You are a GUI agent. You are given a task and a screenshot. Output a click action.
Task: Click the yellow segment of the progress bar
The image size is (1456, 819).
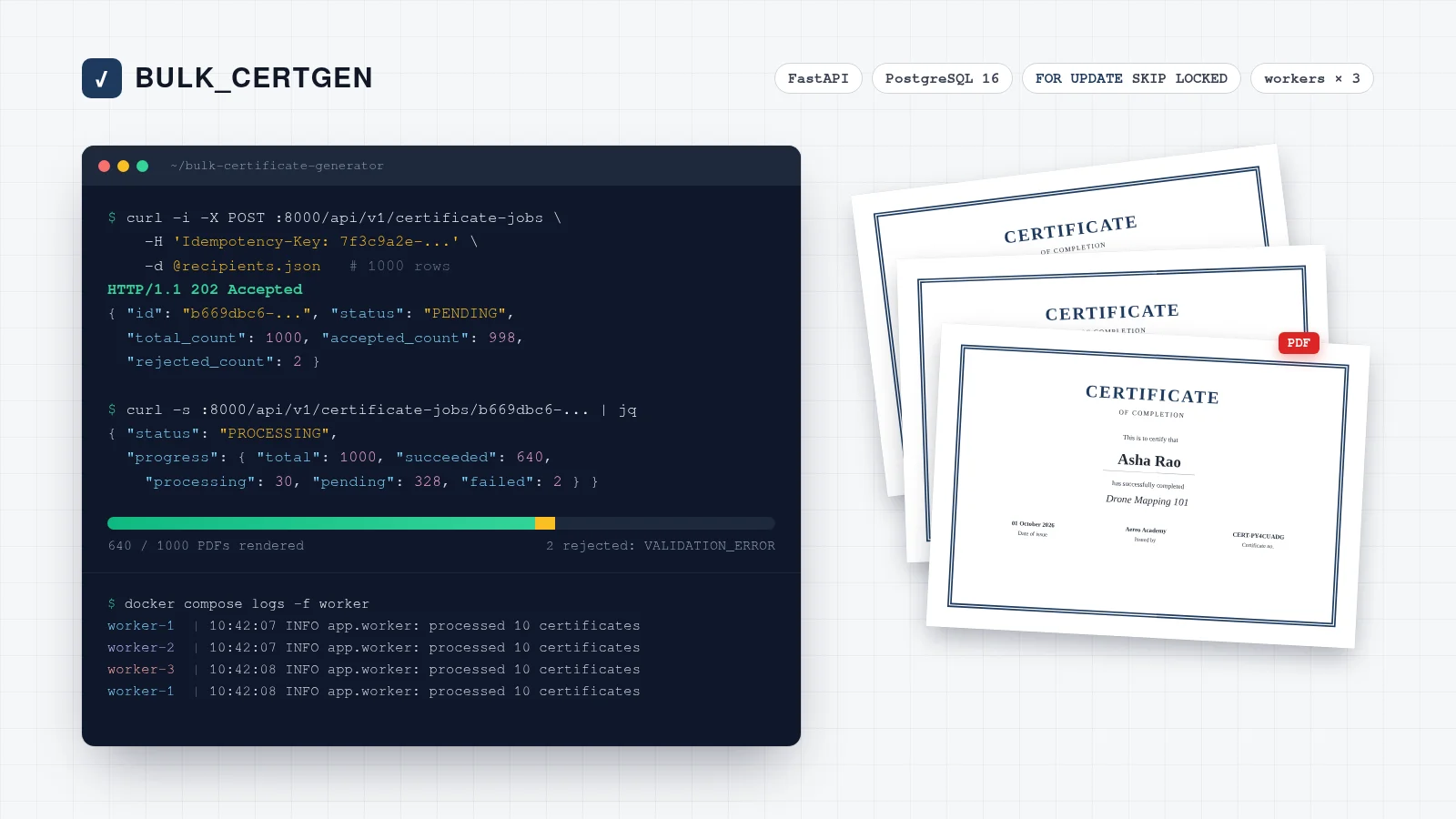pyautogui.click(x=545, y=523)
